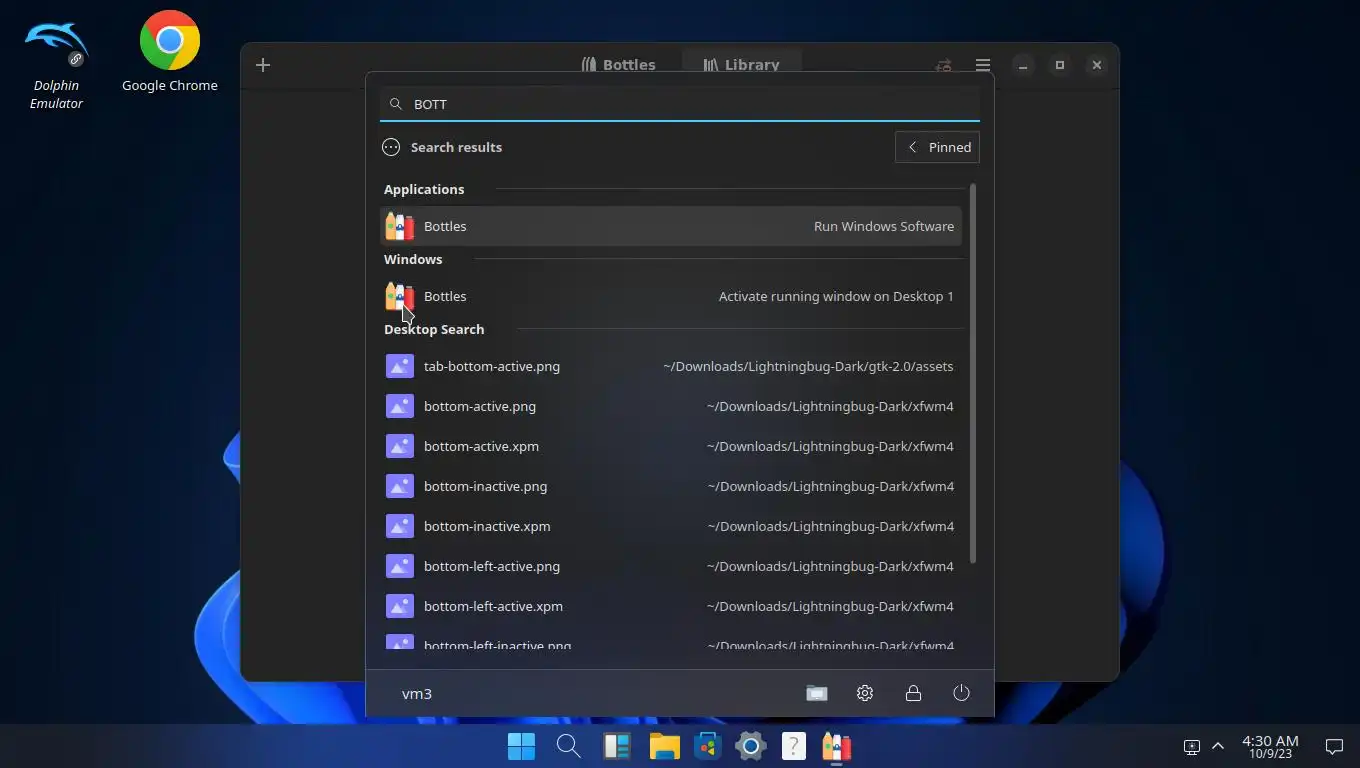
Task: Add a new bottle with plus button
Action: coord(263,65)
